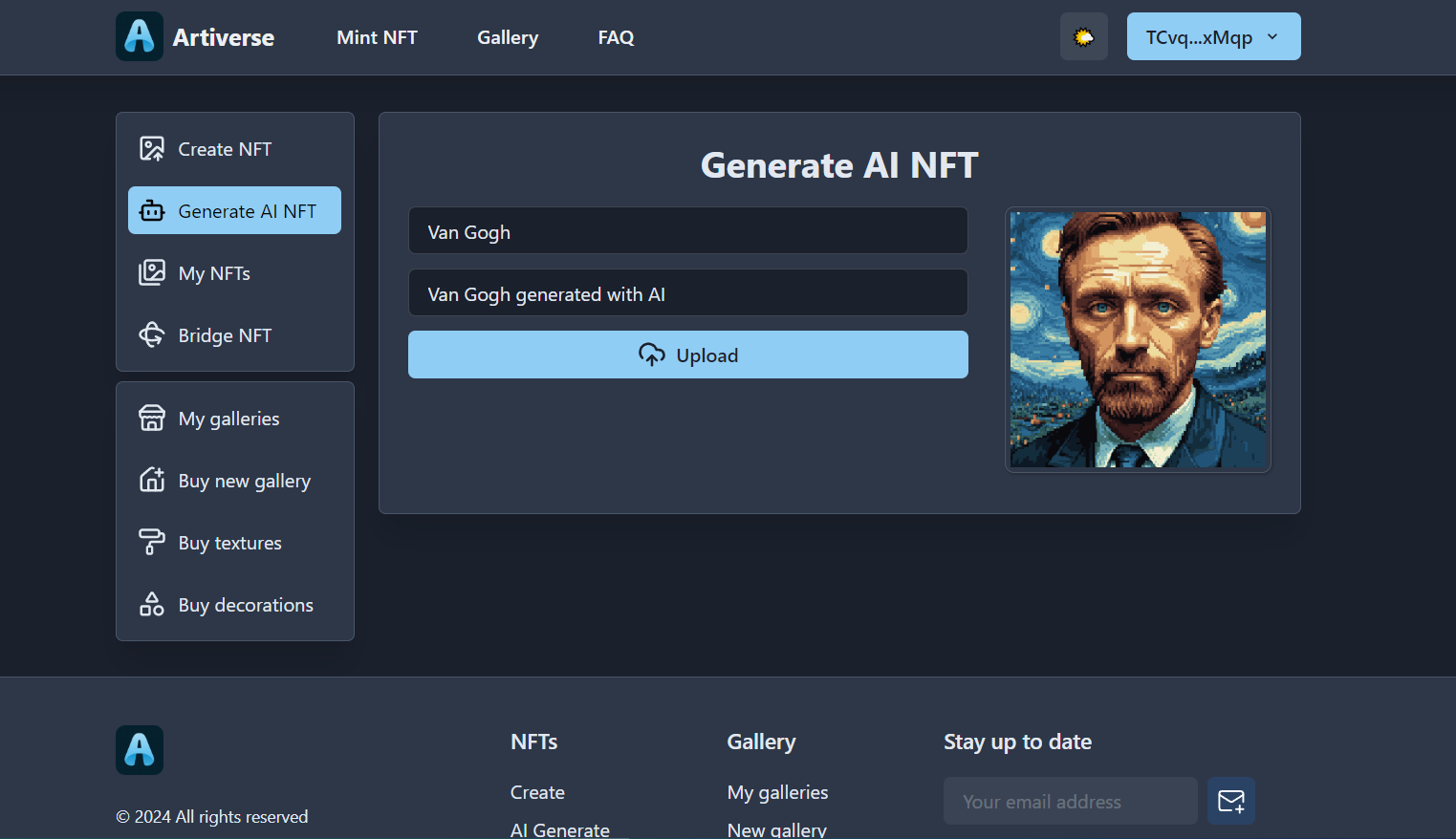
Task: Open the FAQ nav item
Action: coord(616,37)
